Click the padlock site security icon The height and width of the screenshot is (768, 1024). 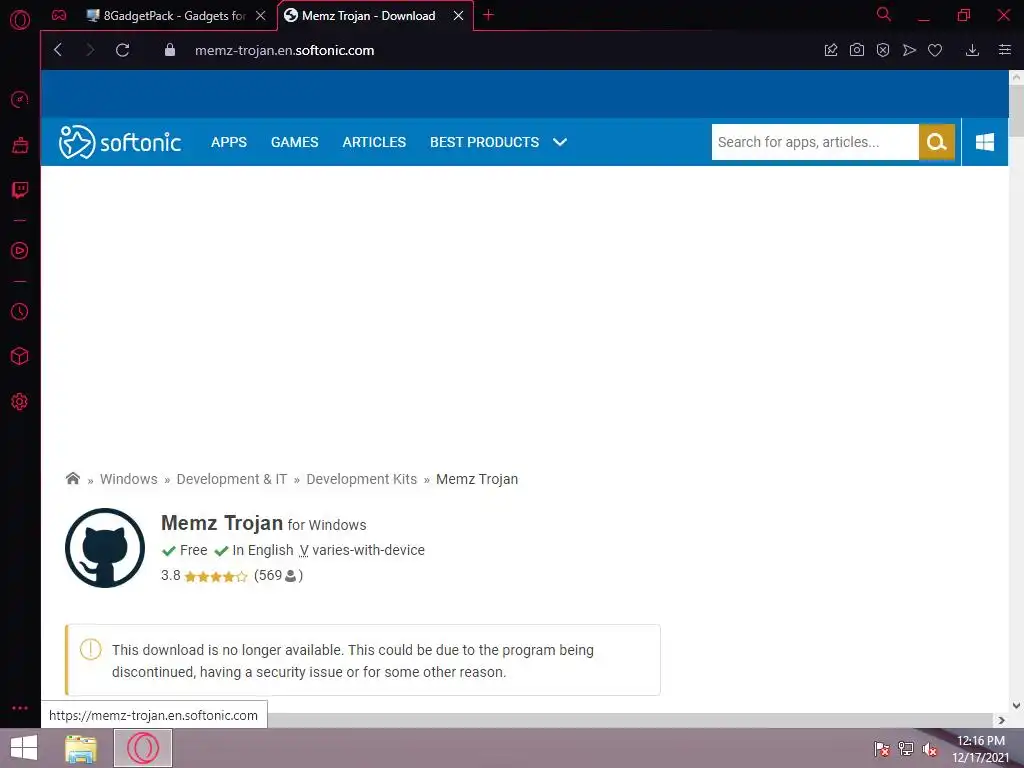click(x=170, y=50)
